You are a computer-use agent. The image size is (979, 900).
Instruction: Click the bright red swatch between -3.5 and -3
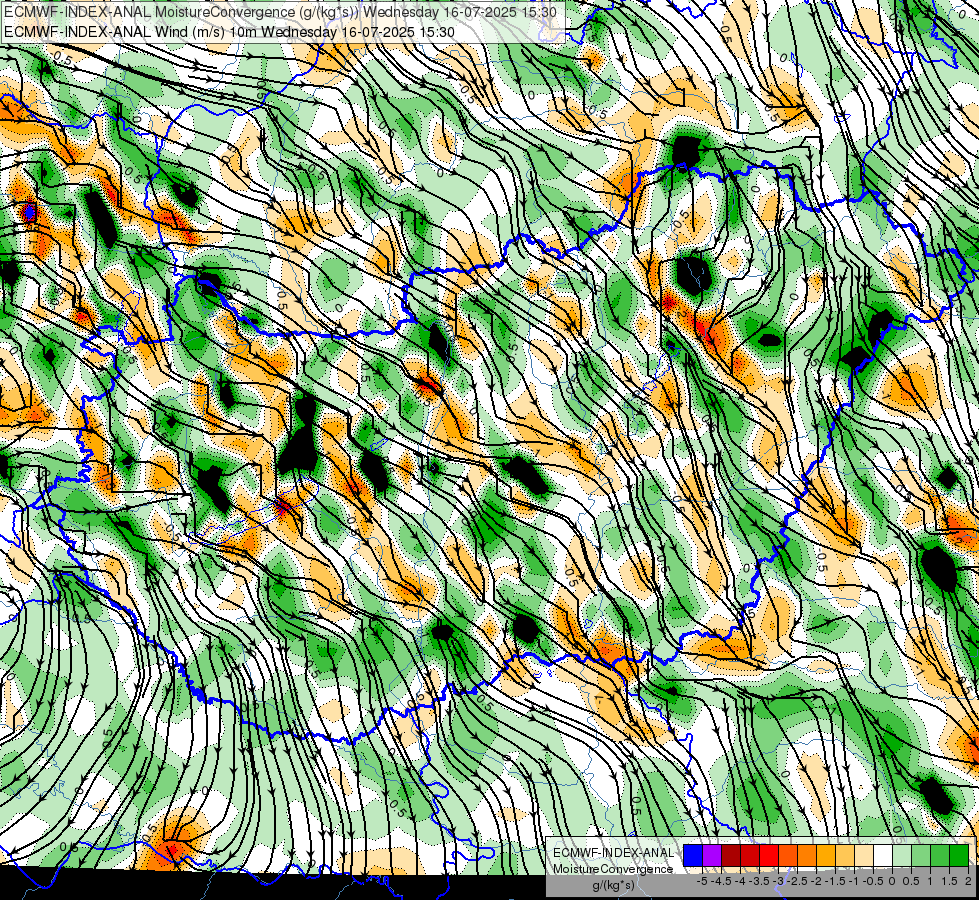(769, 856)
